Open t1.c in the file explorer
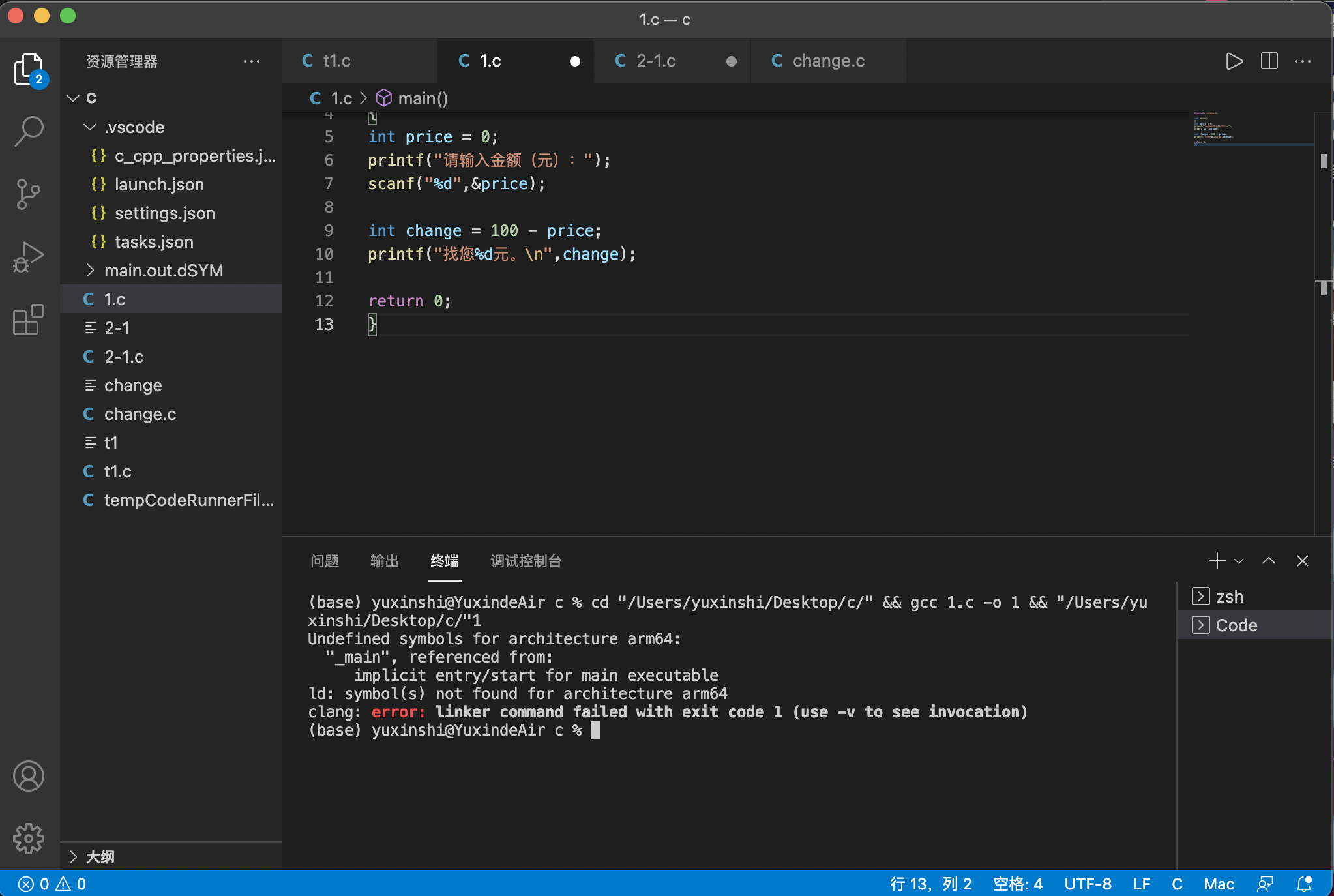The height and width of the screenshot is (896, 1334). [x=171, y=471]
